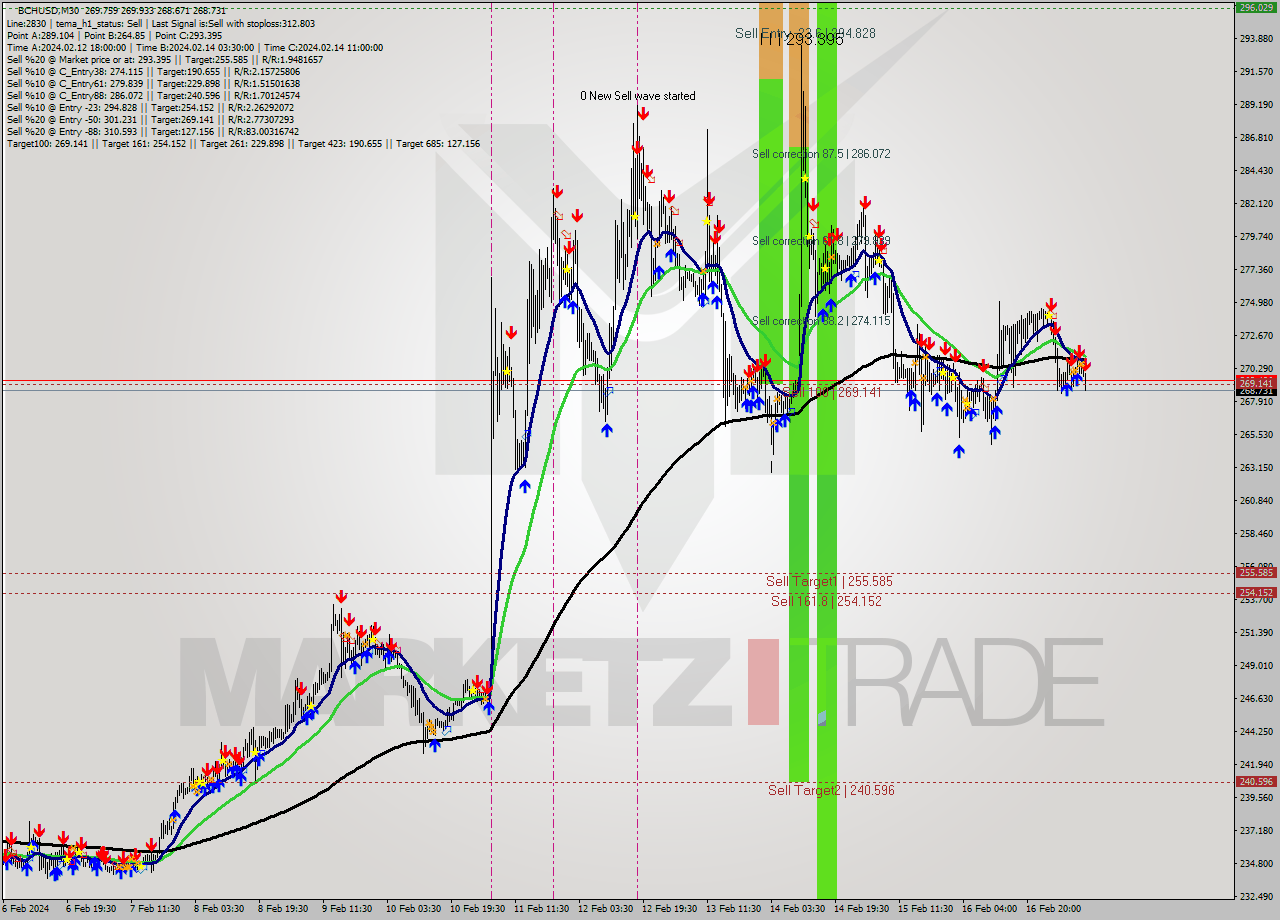
Task: Click the red 254.152 price tag on axis
Action: [x=1256, y=593]
